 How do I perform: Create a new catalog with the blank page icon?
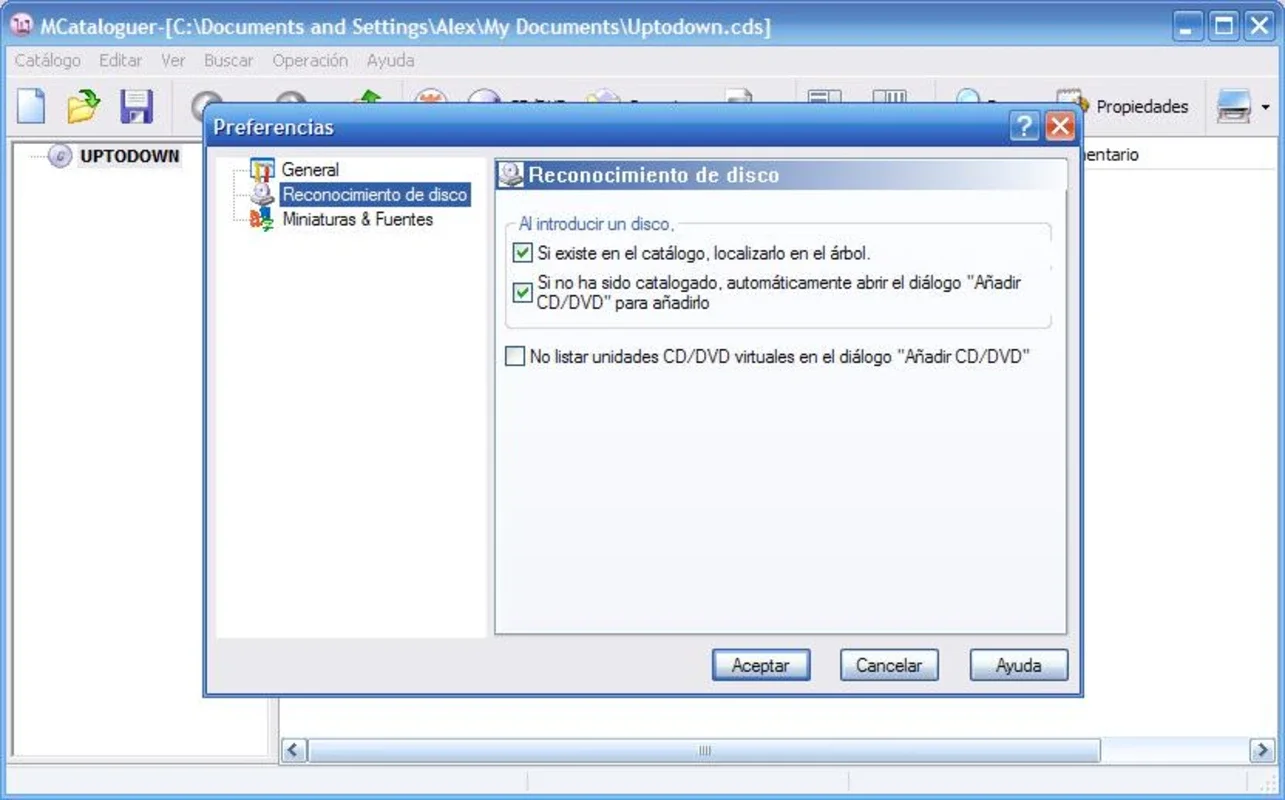[31, 106]
